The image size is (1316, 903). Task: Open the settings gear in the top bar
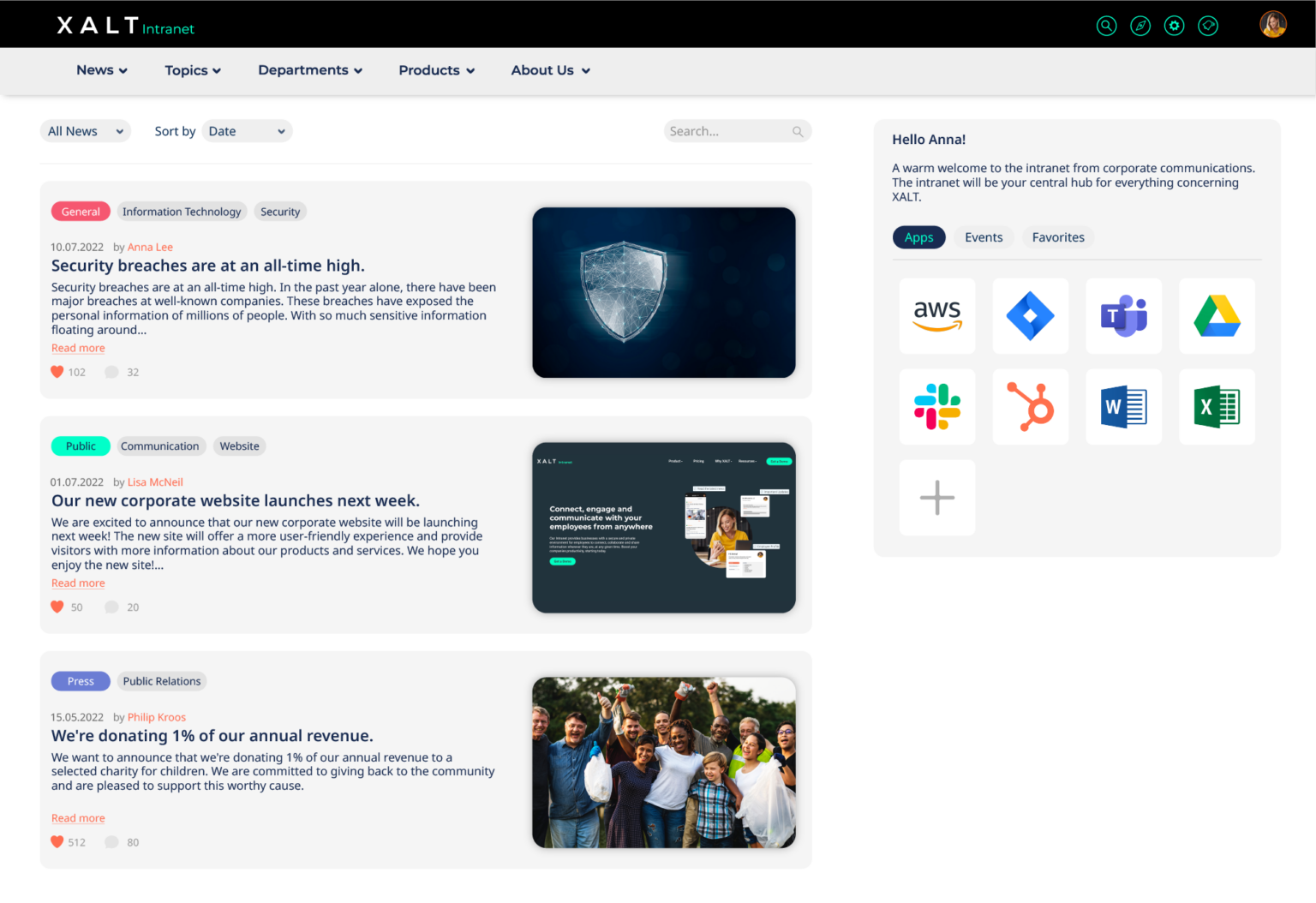(x=1174, y=25)
